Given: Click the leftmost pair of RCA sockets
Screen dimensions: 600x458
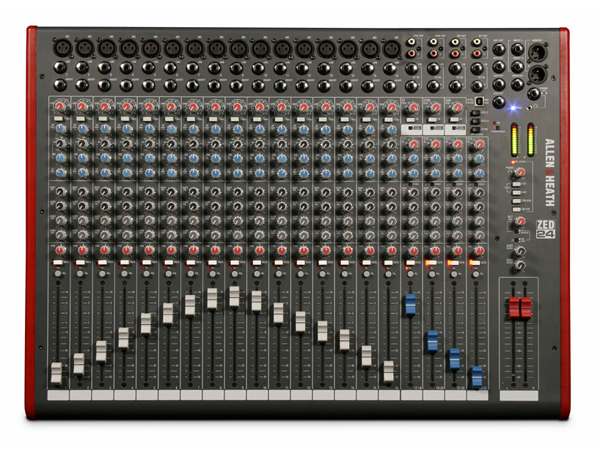Looking at the screenshot, I should 412,47.
